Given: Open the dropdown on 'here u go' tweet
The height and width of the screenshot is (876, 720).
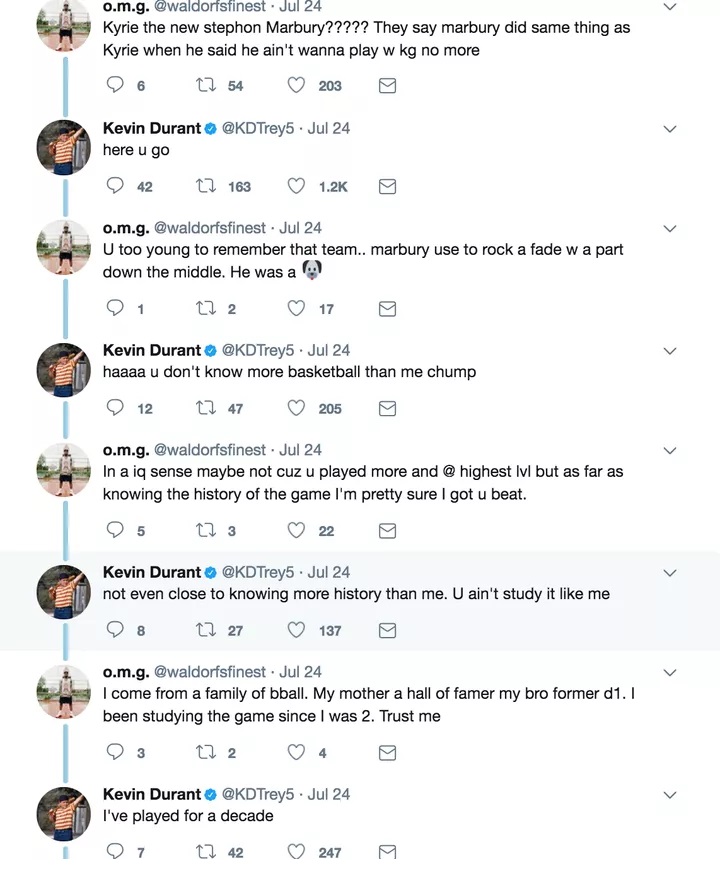Looking at the screenshot, I should (x=670, y=129).
